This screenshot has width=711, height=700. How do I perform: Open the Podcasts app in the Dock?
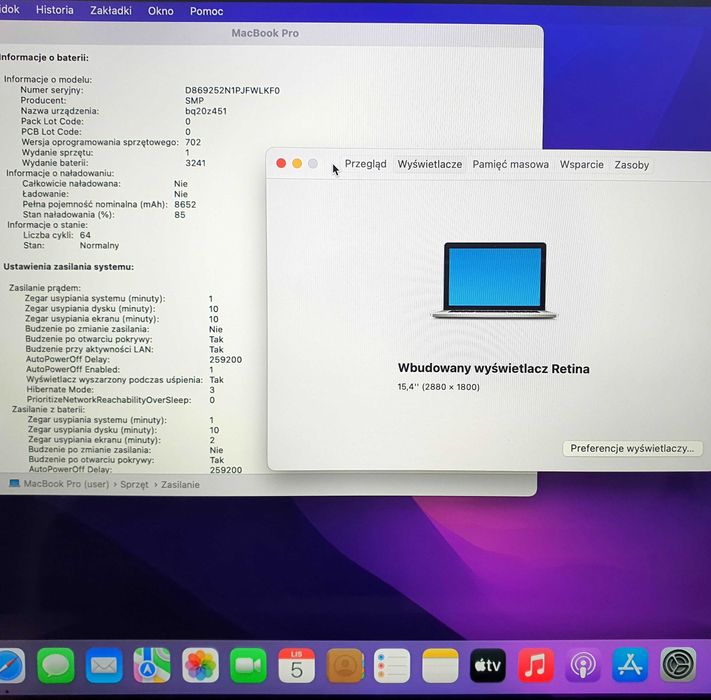[x=583, y=666]
